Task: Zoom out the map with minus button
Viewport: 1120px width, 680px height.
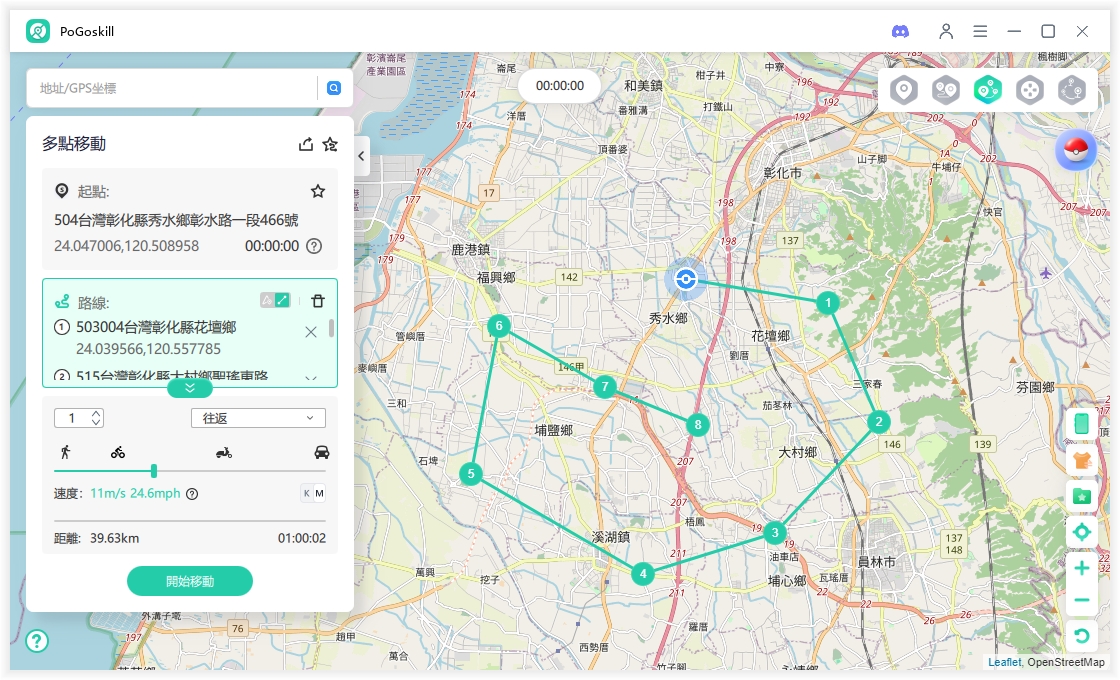Action: pos(1081,600)
